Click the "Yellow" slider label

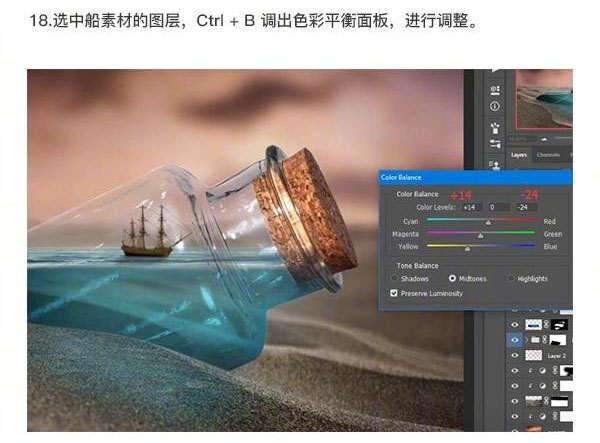[408, 246]
